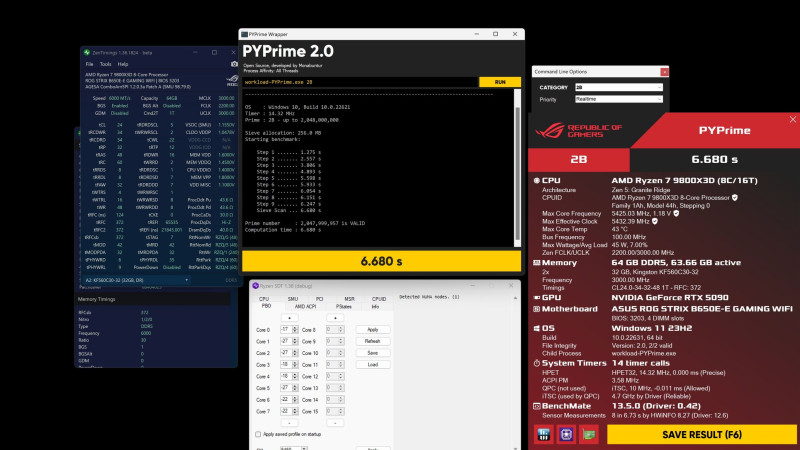
Task: Click the ZenTimings screenshot camera icon
Action: click(x=234, y=64)
